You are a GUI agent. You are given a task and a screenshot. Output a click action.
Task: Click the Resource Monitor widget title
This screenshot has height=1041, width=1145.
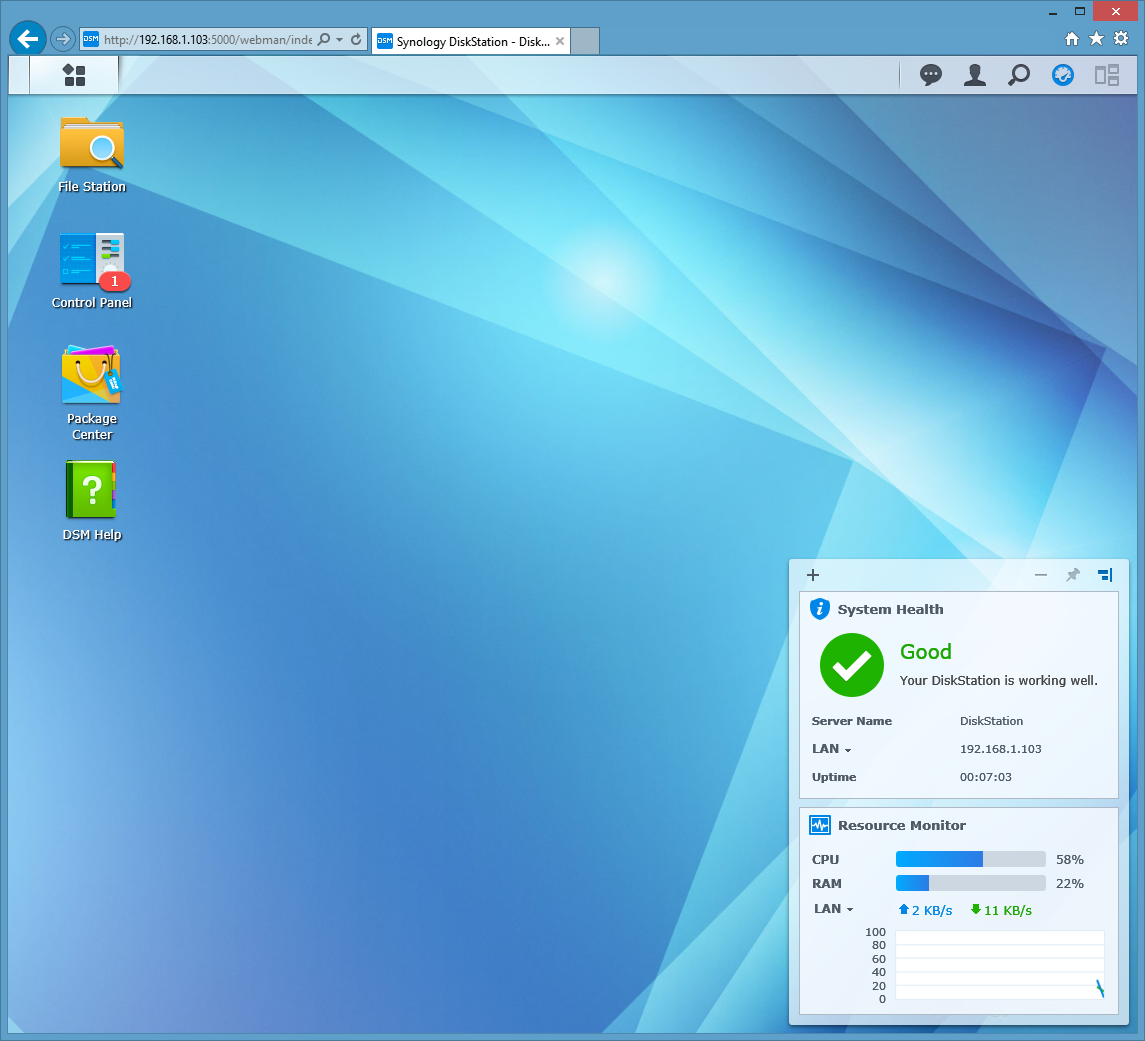pos(902,826)
